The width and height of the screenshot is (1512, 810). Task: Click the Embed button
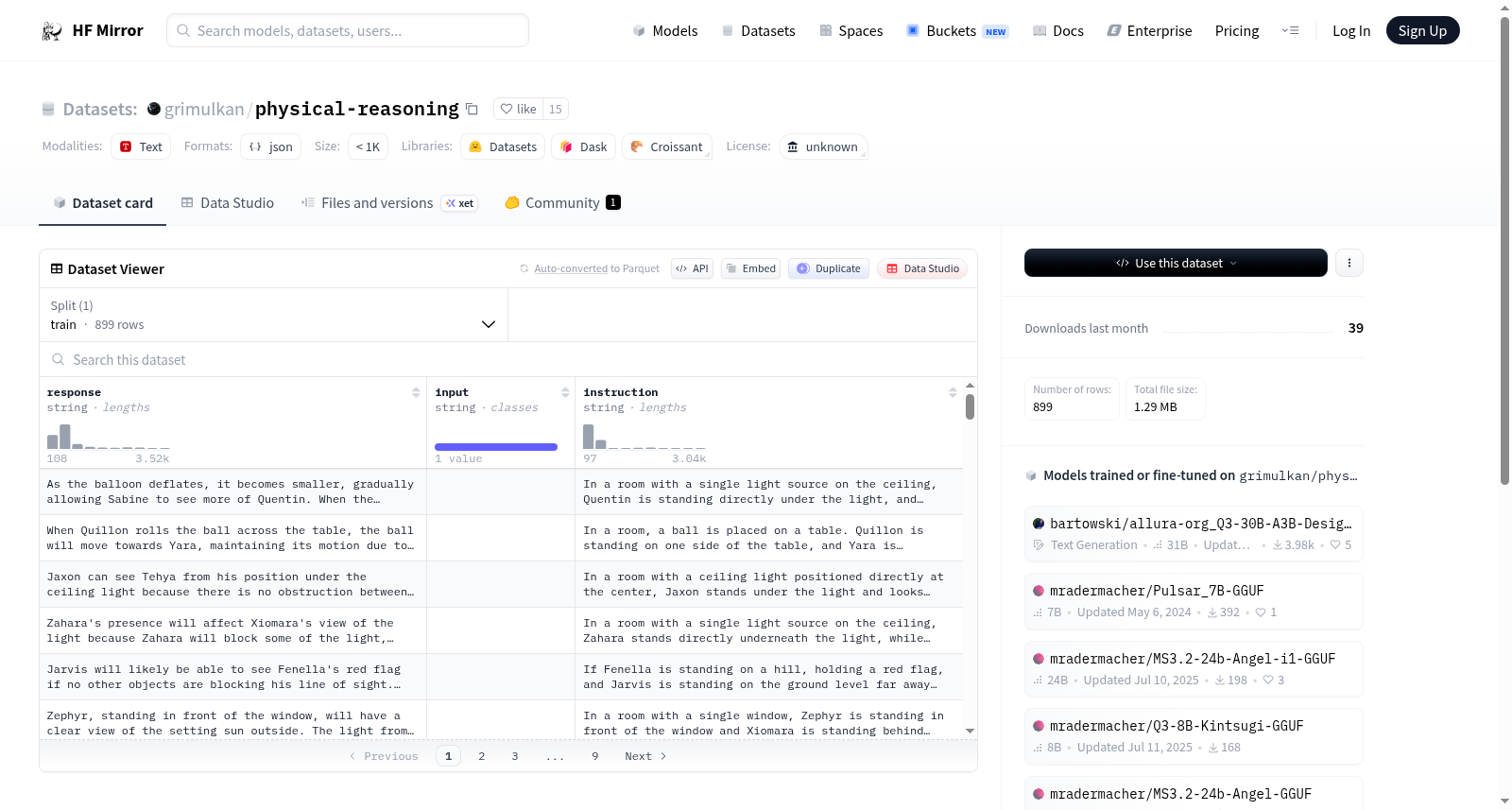[750, 268]
